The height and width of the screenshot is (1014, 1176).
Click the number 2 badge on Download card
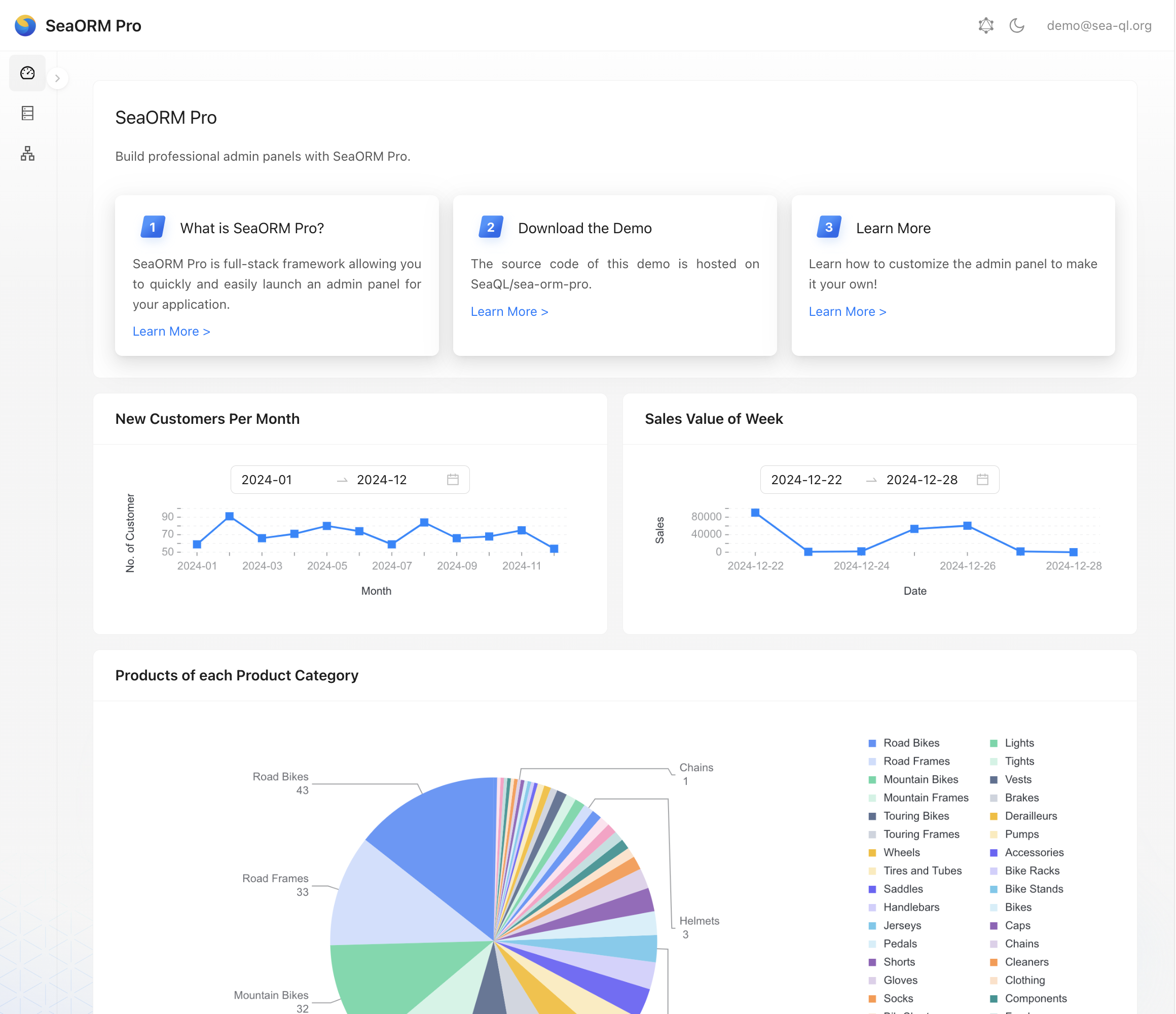tap(490, 227)
